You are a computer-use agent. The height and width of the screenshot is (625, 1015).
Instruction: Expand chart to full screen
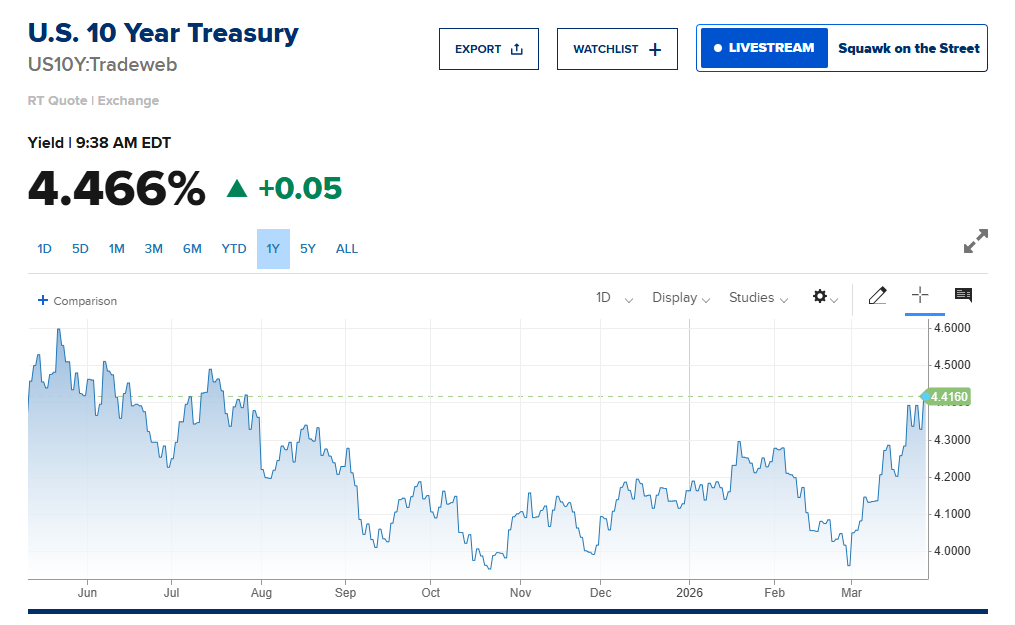(975, 241)
